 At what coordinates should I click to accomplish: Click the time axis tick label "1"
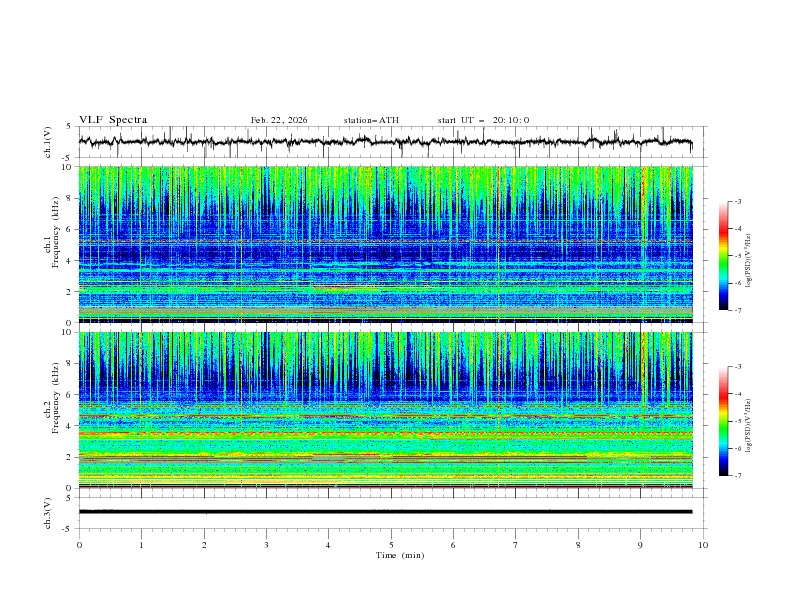pyautogui.click(x=141, y=545)
